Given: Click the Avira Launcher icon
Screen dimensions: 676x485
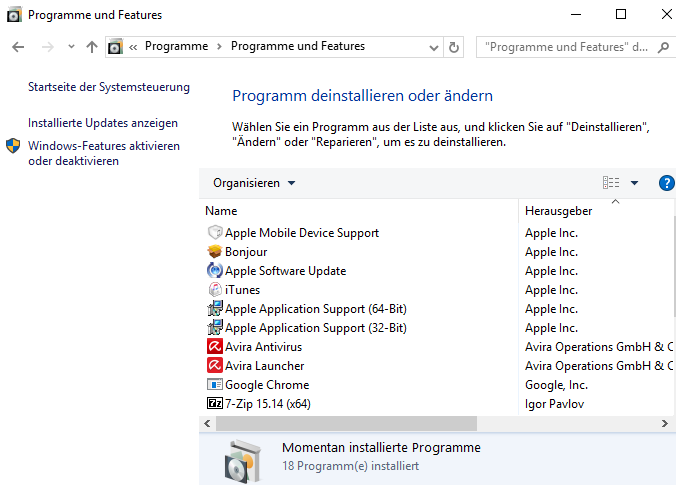Looking at the screenshot, I should (x=215, y=365).
